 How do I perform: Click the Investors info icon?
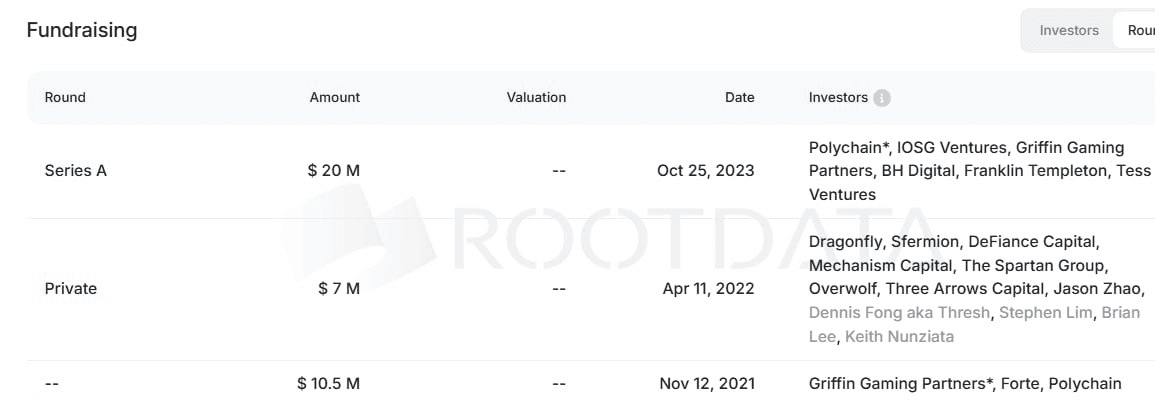(881, 98)
